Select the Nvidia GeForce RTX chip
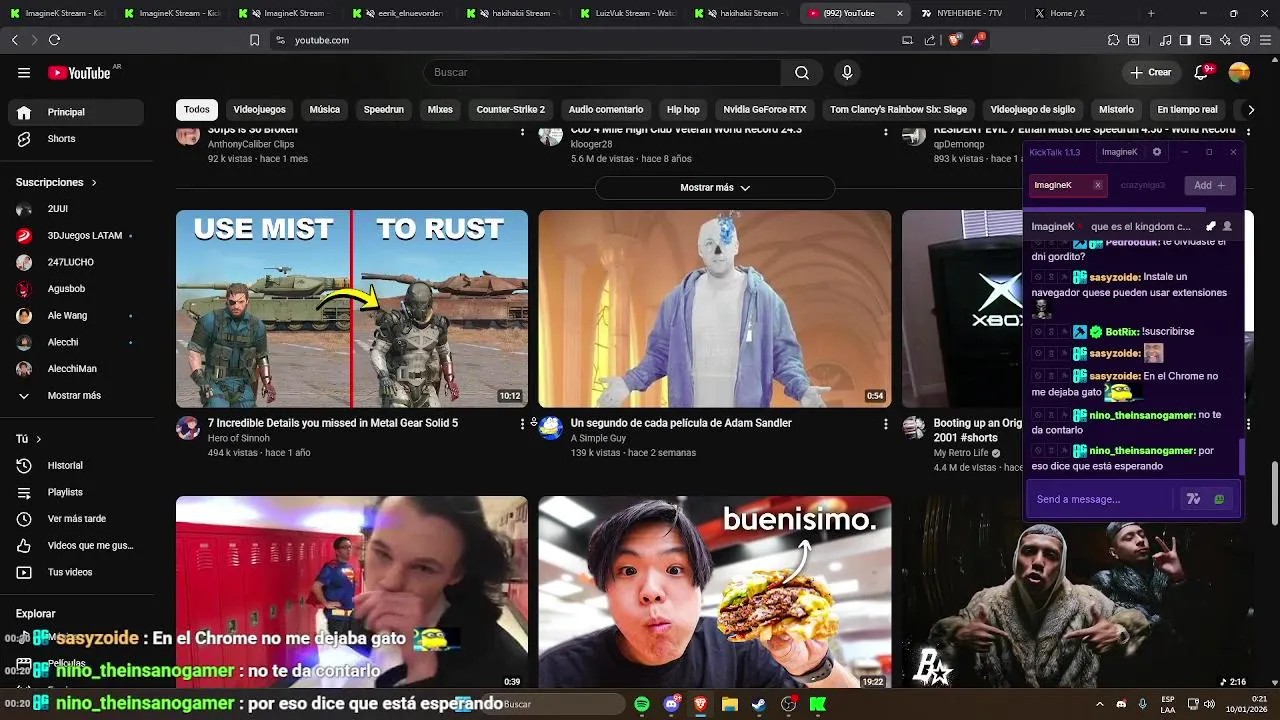Viewport: 1280px width, 720px height. 765,109
